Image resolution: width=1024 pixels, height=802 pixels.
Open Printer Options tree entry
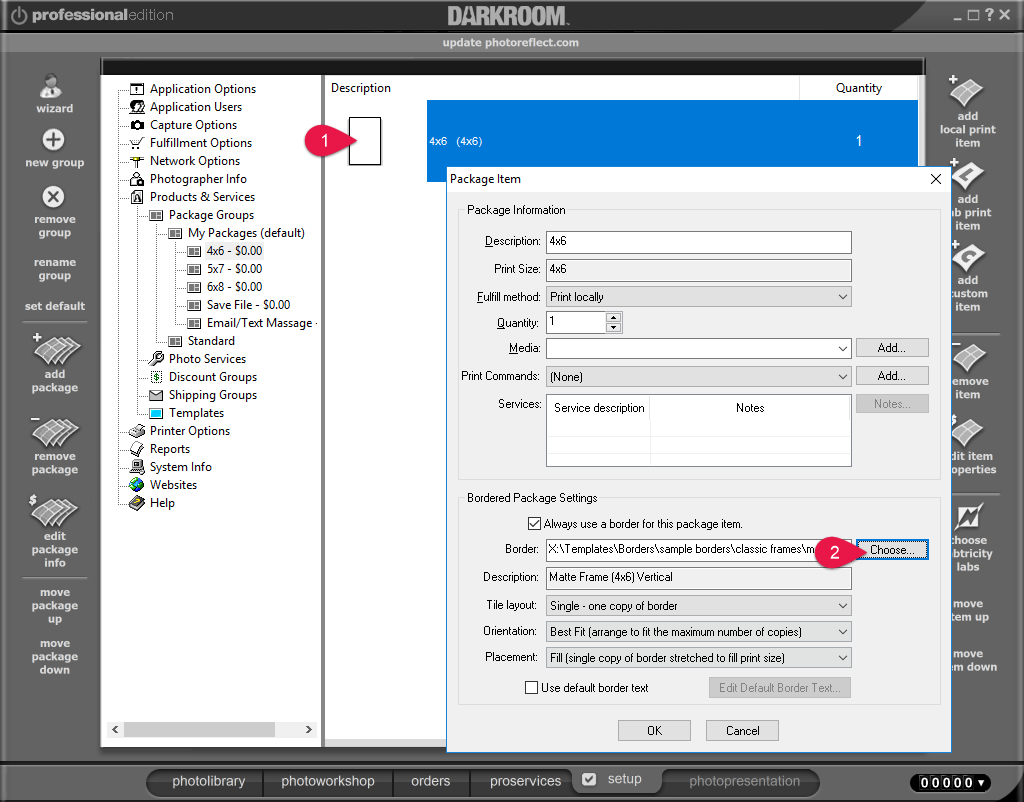click(189, 431)
